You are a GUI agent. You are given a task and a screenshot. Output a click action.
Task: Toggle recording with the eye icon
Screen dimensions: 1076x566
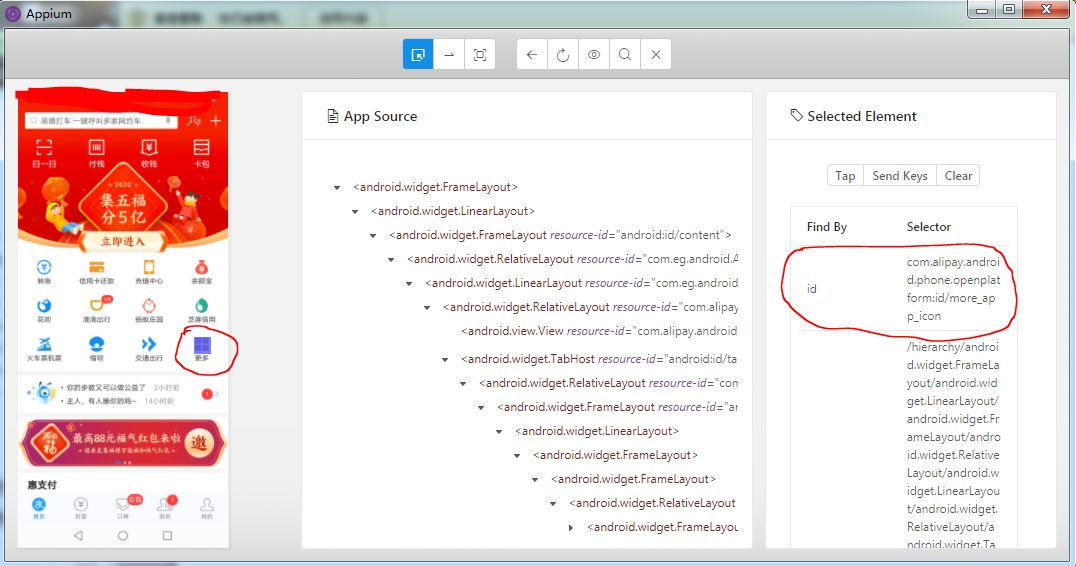(594, 54)
